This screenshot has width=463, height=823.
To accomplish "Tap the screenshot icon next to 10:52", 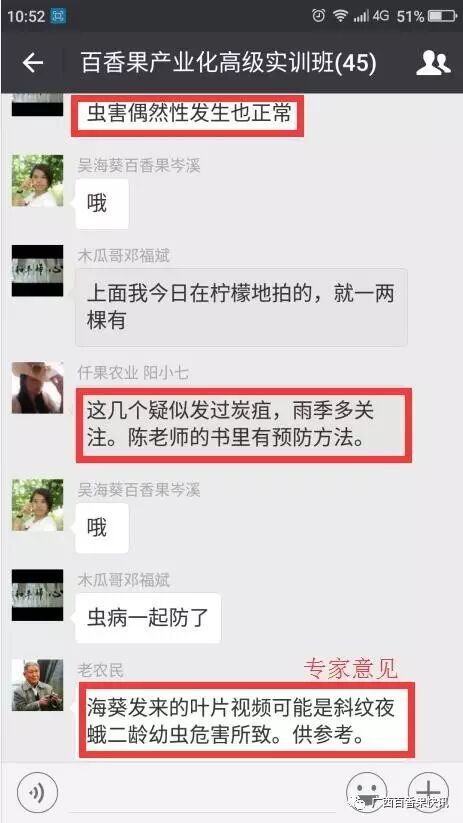I will (x=58, y=16).
